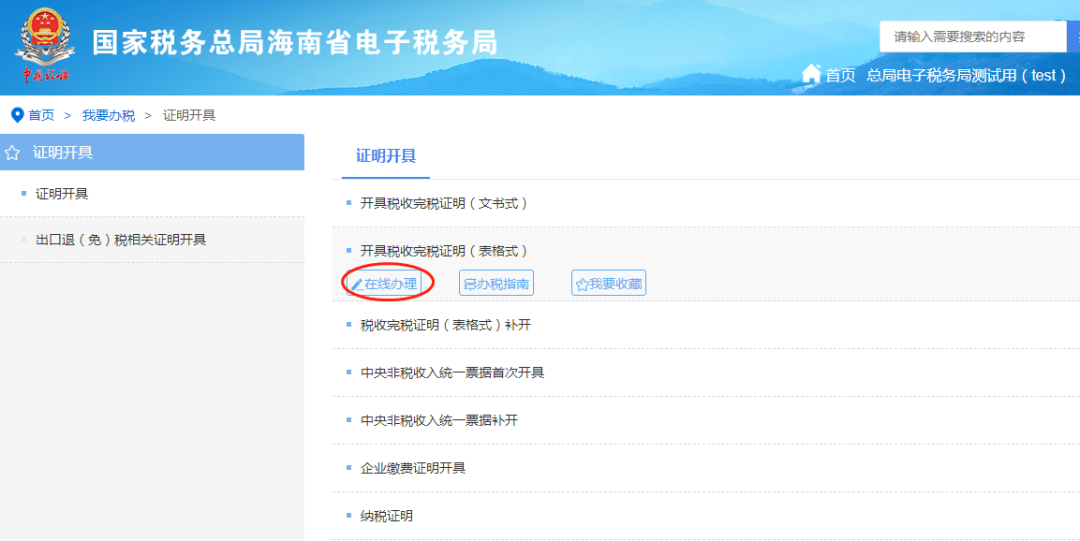Click the 国家税务总局海南省电子税务局 title
The width and height of the screenshot is (1080, 541).
[295, 43]
